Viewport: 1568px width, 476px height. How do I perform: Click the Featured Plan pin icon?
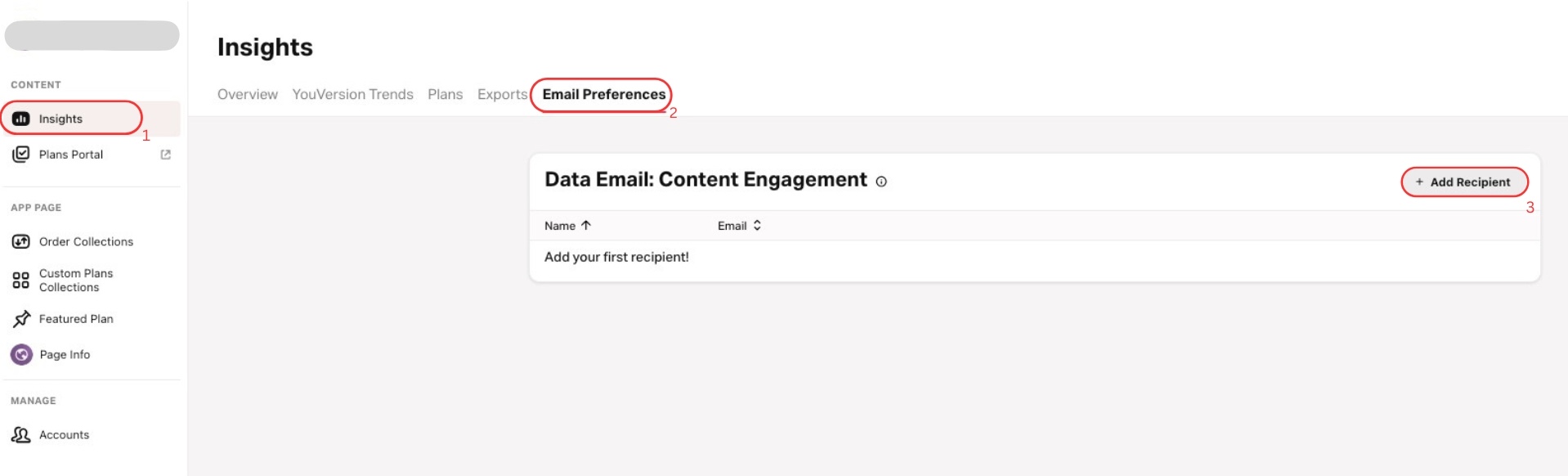pos(21,319)
